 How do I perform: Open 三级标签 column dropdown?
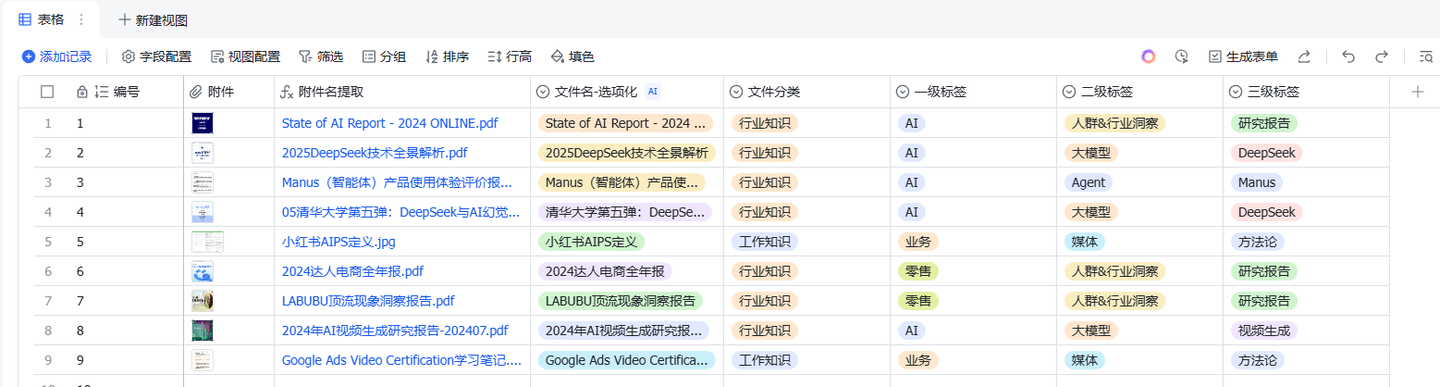point(1235,92)
